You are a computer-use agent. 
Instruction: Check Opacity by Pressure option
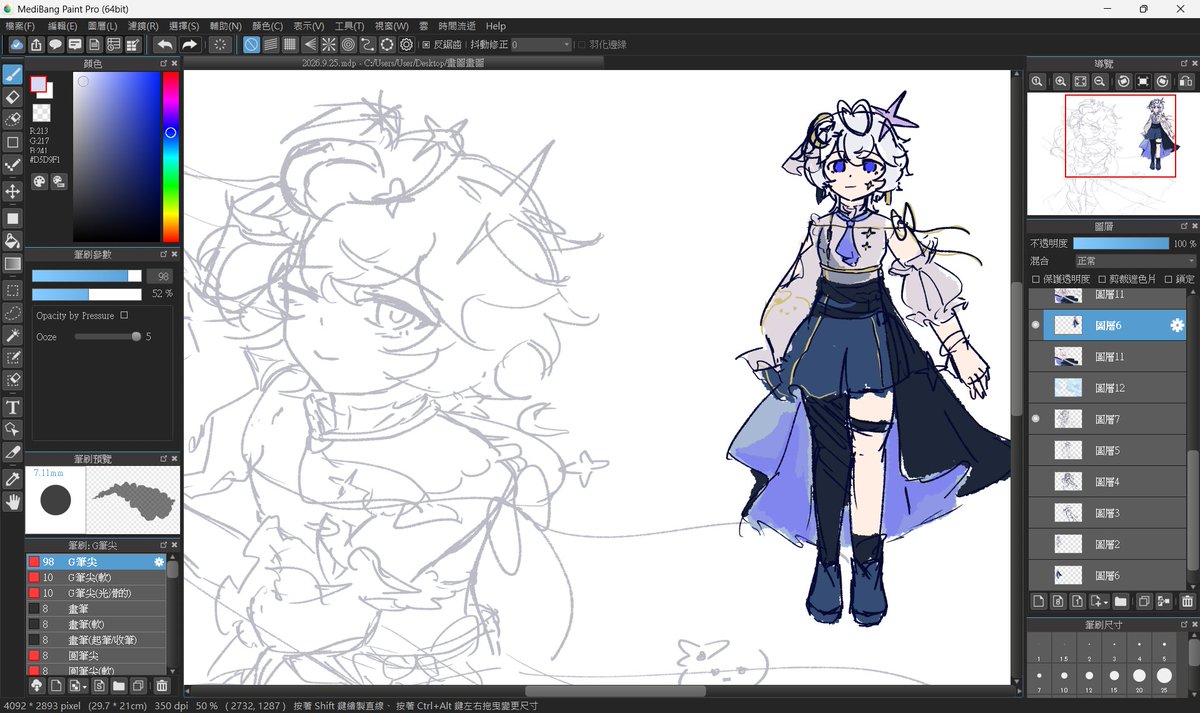[x=124, y=315]
